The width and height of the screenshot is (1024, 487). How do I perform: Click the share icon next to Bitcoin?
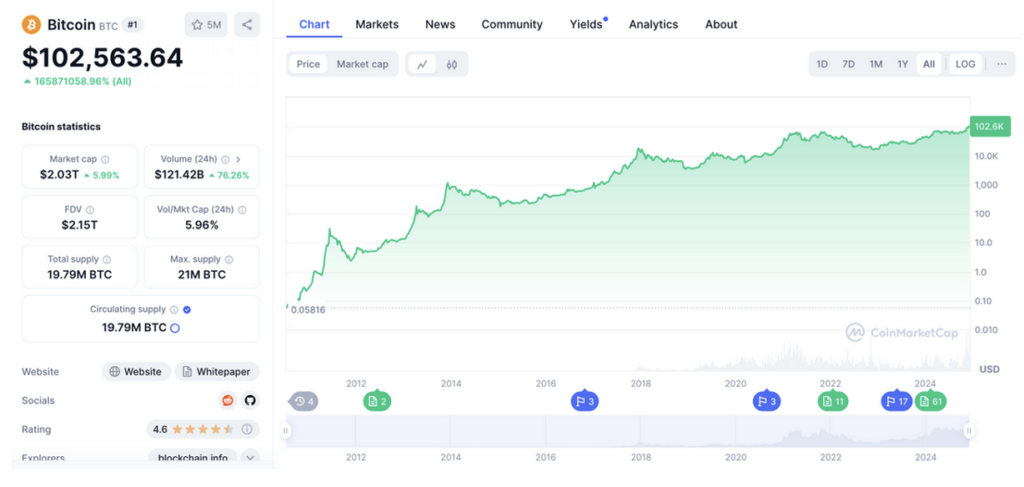tap(247, 25)
